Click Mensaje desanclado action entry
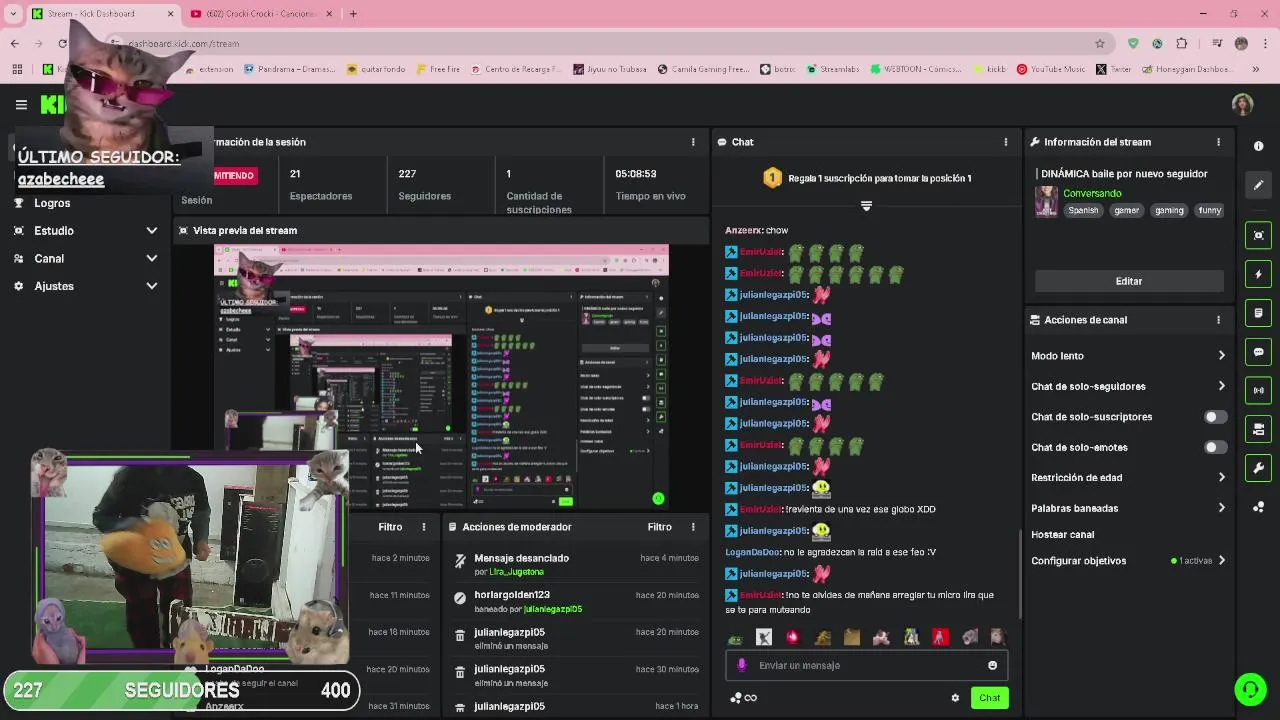The width and height of the screenshot is (1280, 720). [575, 564]
